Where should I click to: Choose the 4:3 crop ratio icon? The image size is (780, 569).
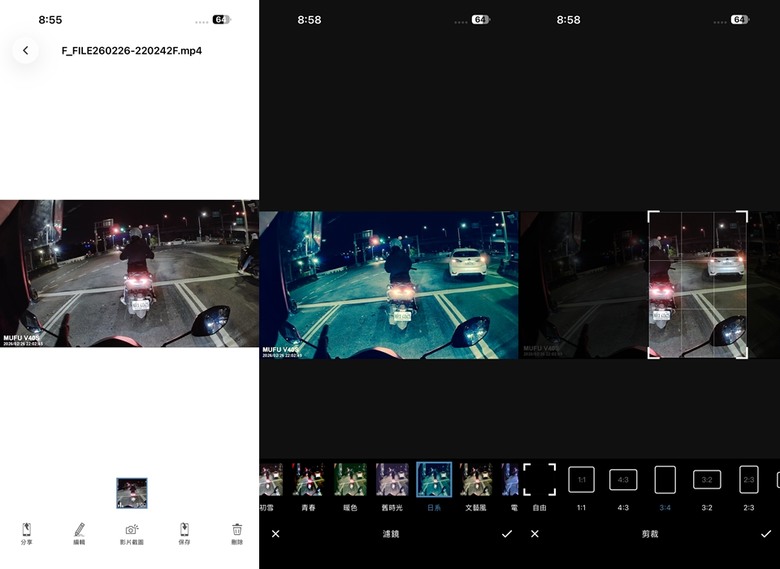(x=623, y=479)
